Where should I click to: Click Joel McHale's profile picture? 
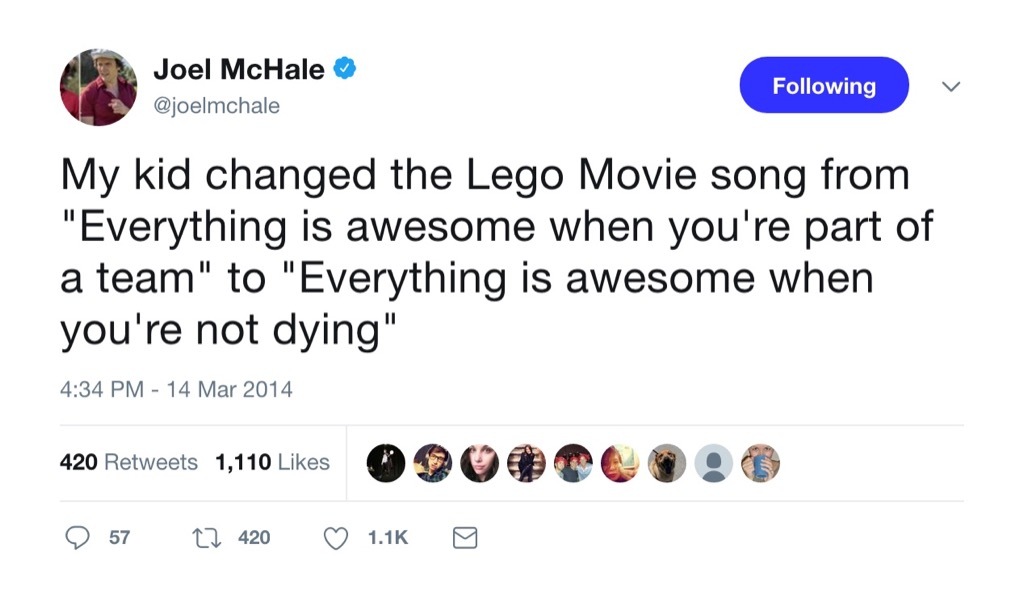98,85
